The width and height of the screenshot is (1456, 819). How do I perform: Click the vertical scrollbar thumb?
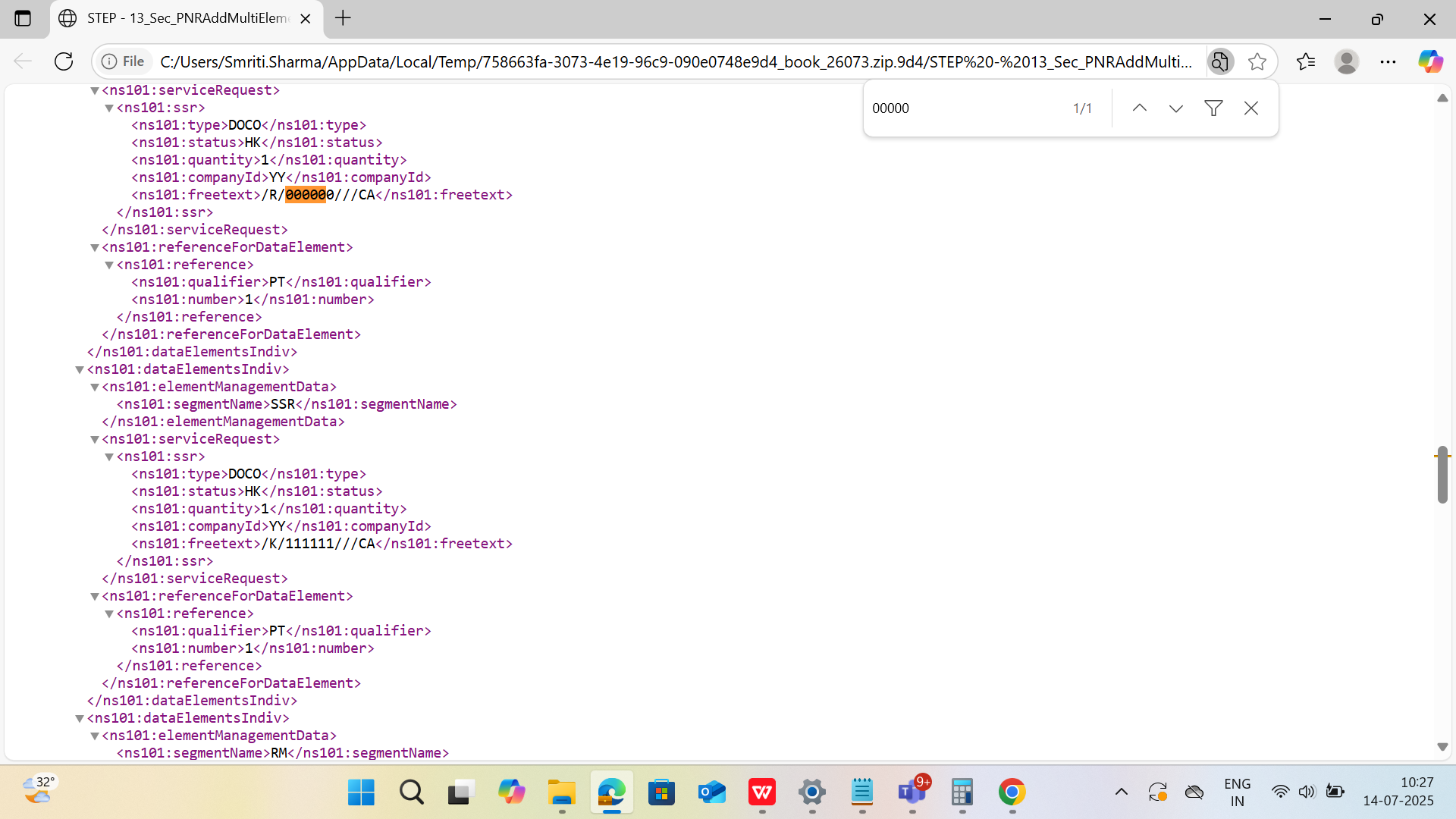[1442, 475]
